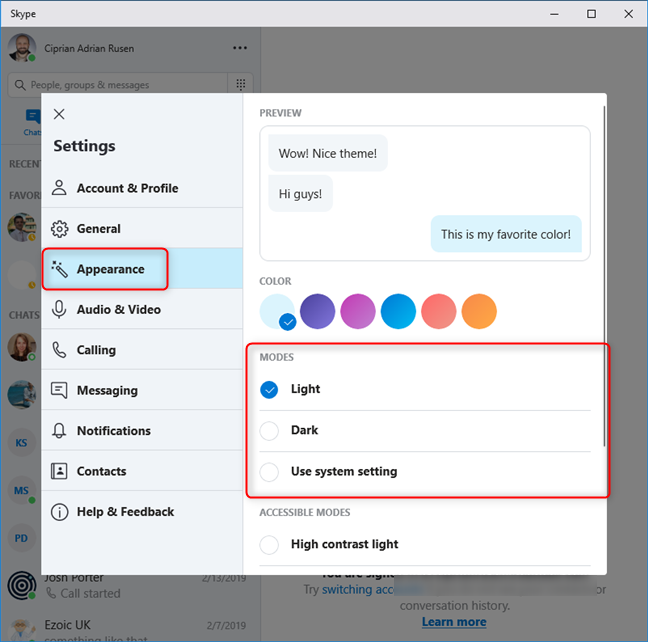Open Notifications settings section

142,431
